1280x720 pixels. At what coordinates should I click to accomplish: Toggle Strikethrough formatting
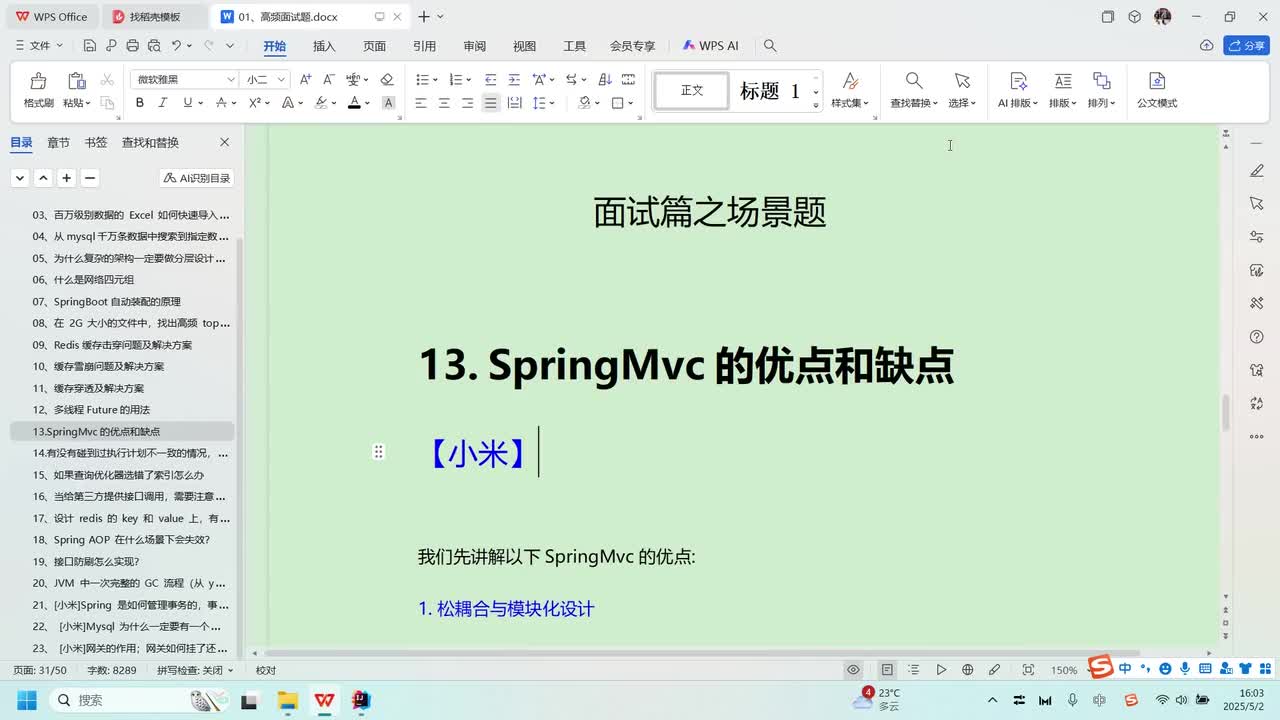click(221, 103)
